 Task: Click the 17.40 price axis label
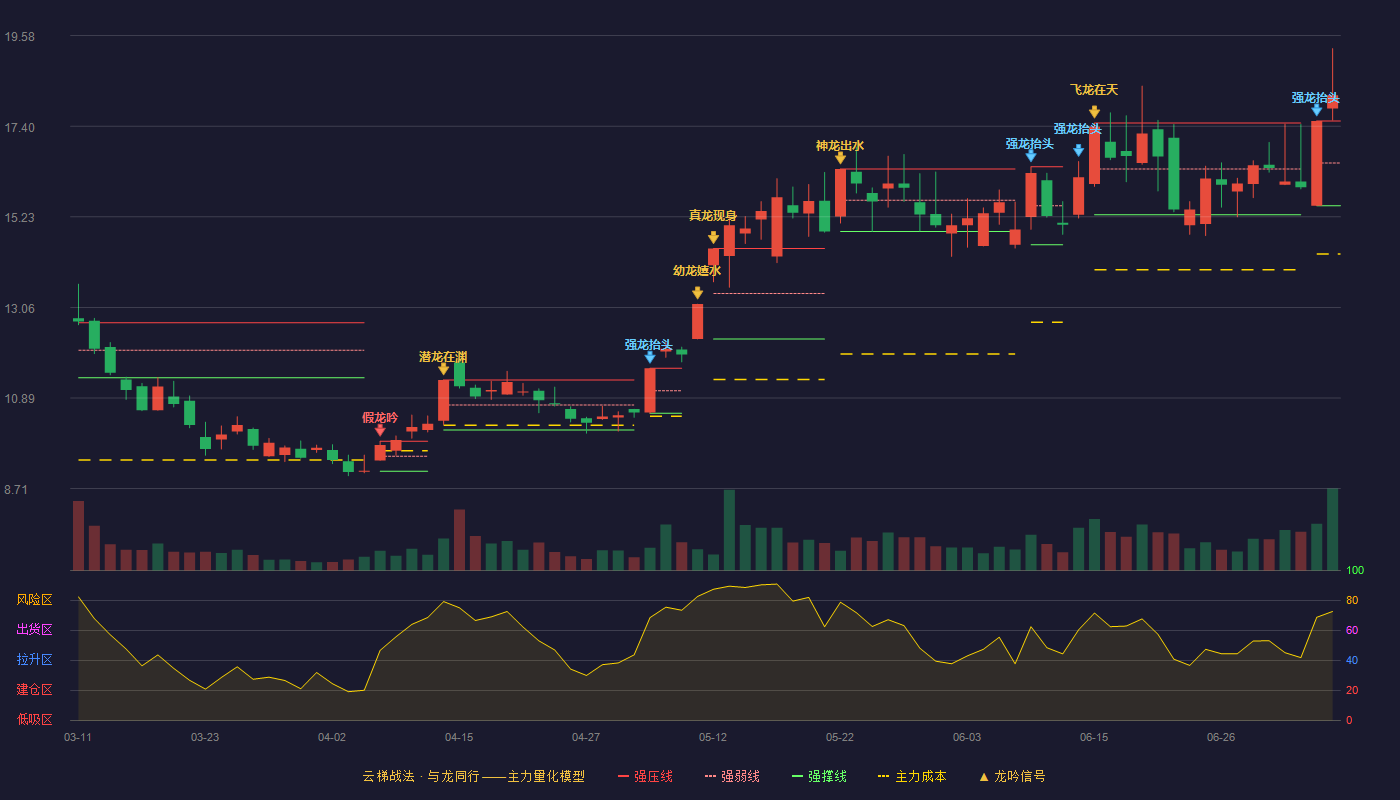[x=19, y=128]
